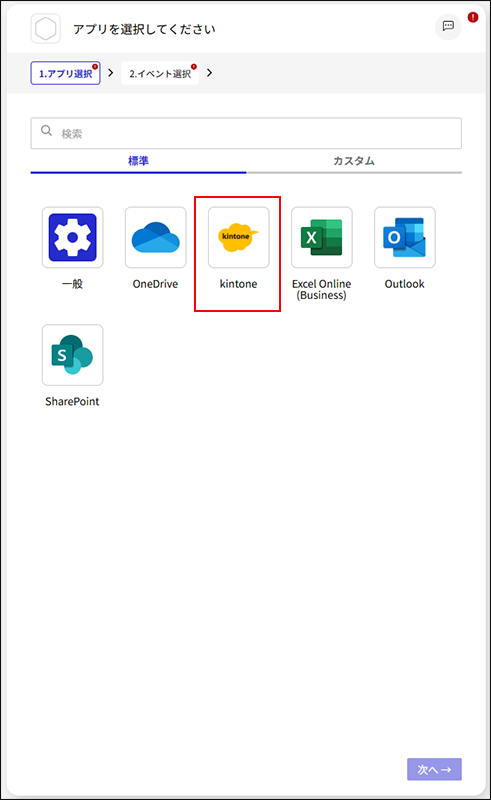Choose the SharePoint app icon
The height and width of the screenshot is (800, 491).
point(72,355)
